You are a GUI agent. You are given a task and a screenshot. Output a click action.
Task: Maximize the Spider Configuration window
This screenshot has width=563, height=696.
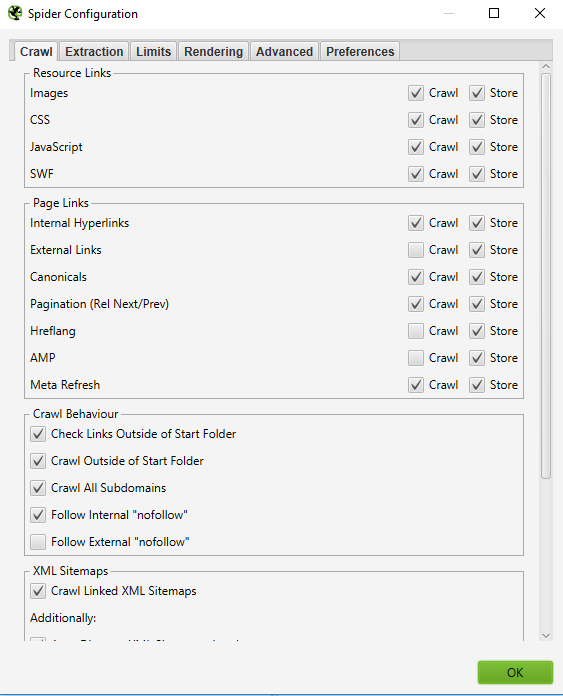494,13
